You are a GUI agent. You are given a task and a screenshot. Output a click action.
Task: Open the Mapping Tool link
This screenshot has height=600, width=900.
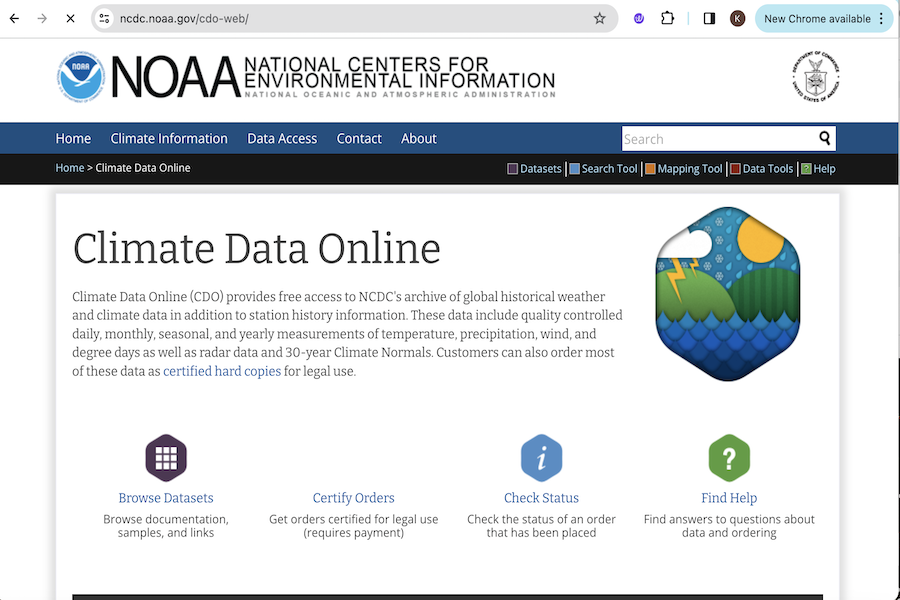pos(689,169)
